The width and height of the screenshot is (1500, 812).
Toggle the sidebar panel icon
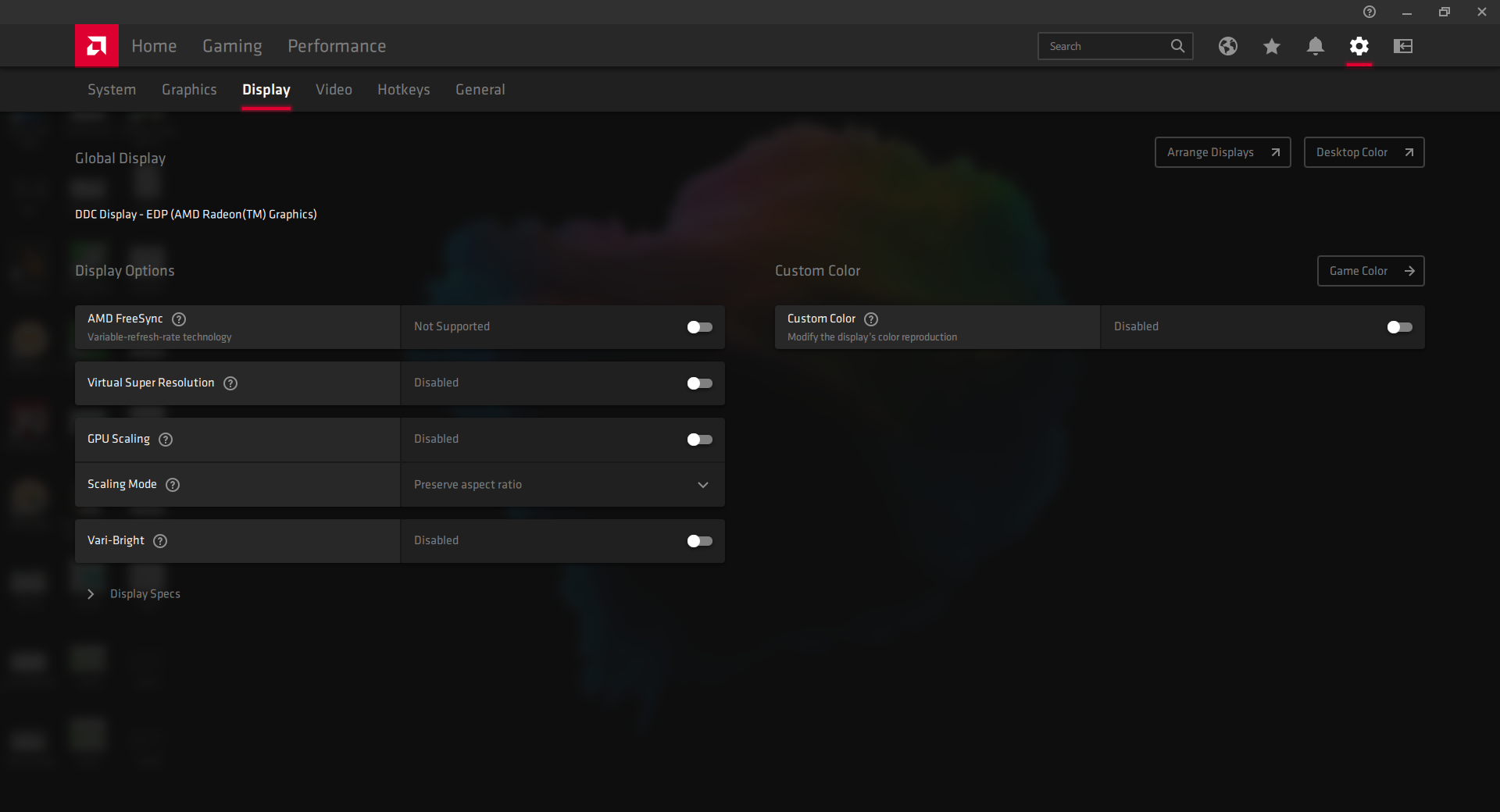(1403, 46)
